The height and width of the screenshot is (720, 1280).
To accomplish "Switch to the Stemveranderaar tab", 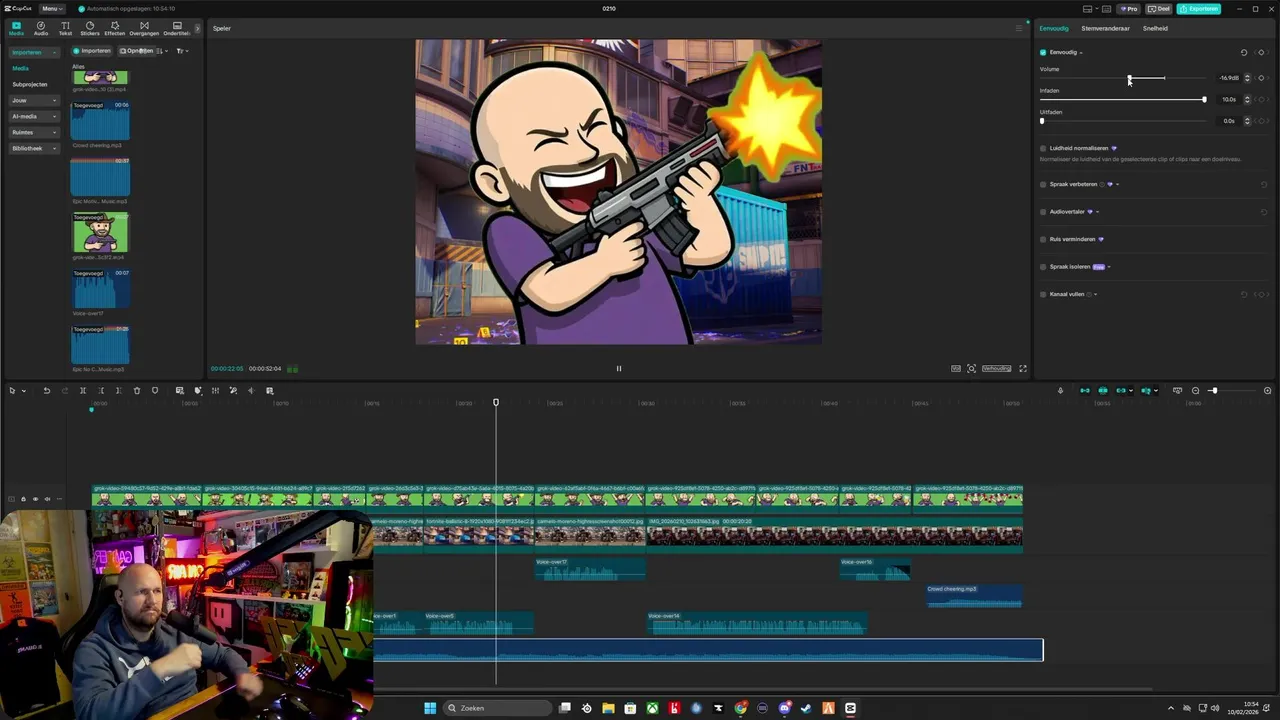I will (1105, 28).
